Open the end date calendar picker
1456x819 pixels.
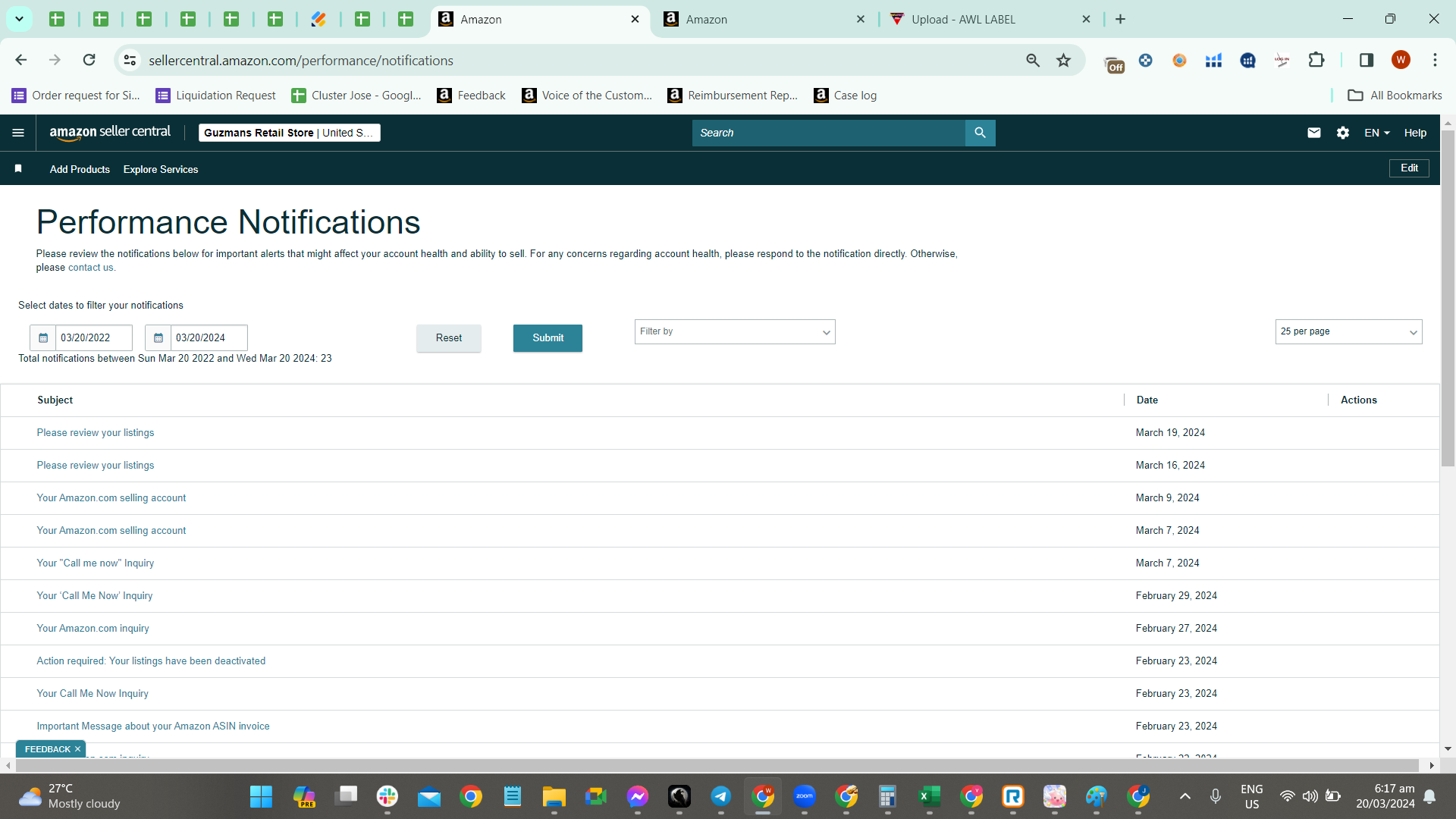(158, 337)
